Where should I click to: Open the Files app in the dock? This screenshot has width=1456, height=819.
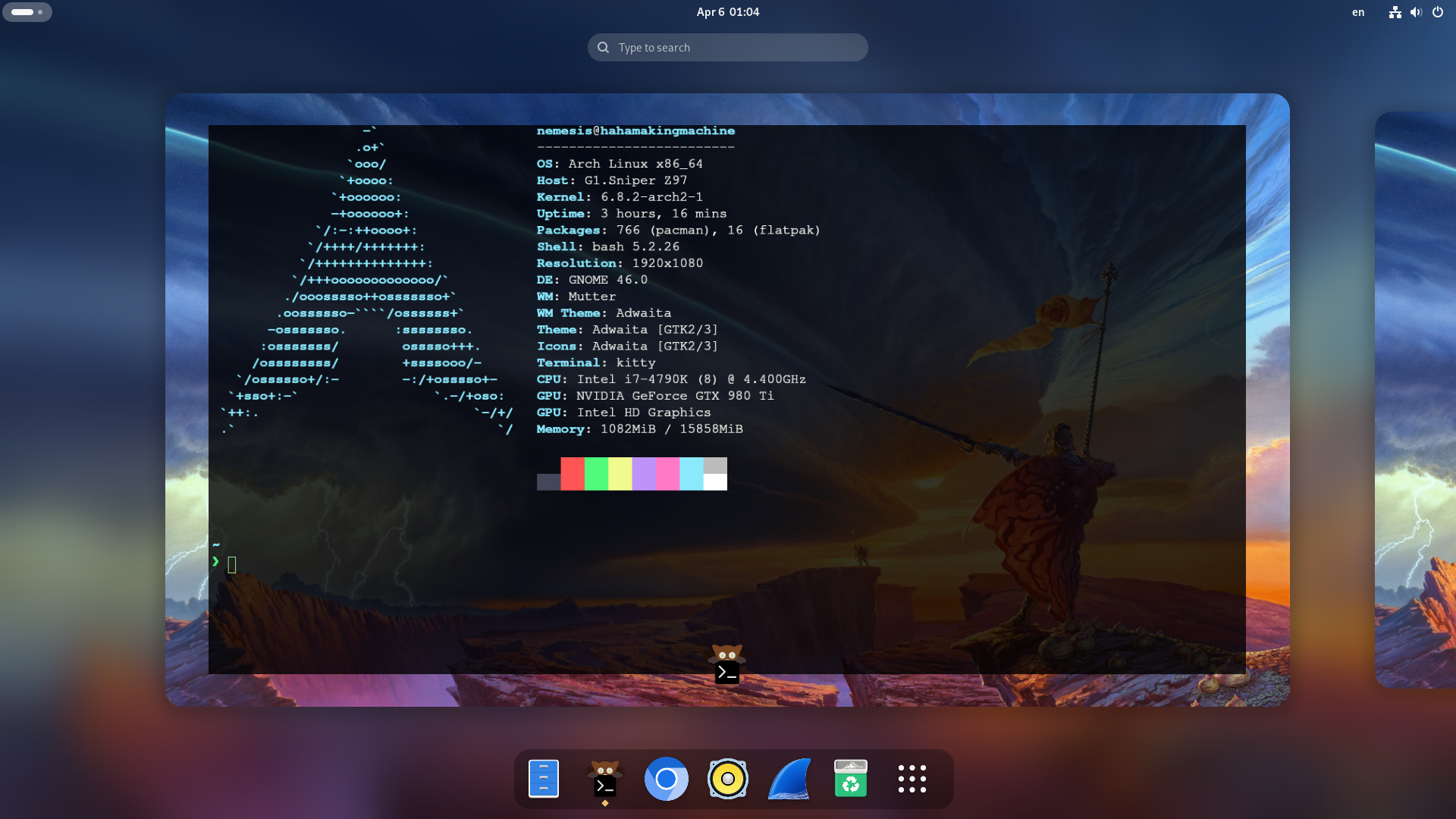coord(543,779)
